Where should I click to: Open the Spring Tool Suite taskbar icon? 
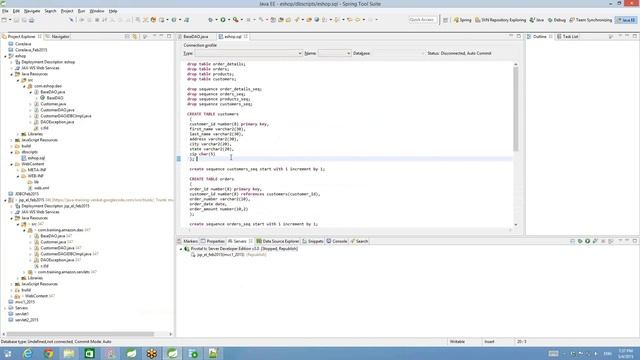(x=172, y=353)
